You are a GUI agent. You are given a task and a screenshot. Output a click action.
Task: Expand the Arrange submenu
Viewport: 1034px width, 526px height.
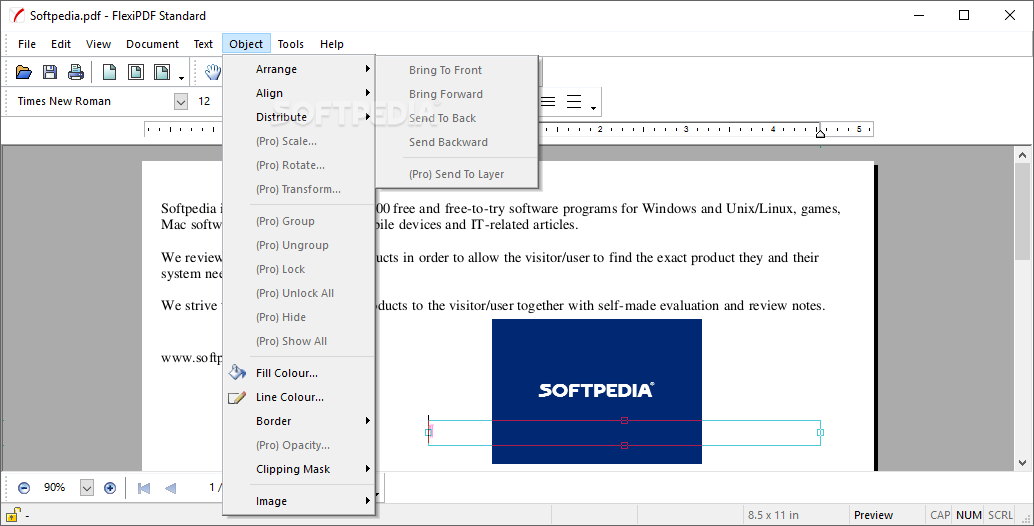(x=299, y=69)
